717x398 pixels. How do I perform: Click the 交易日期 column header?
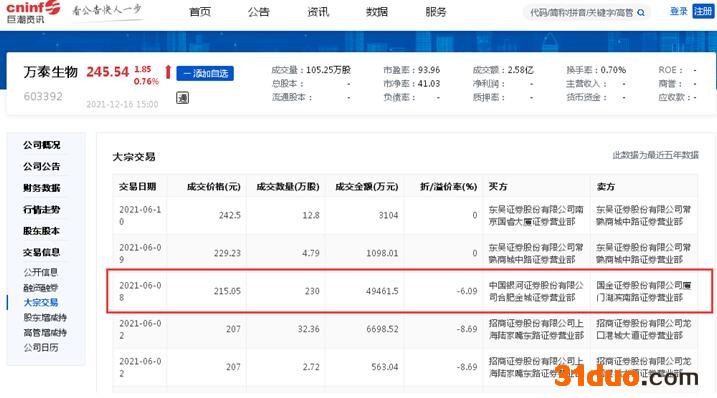(138, 187)
